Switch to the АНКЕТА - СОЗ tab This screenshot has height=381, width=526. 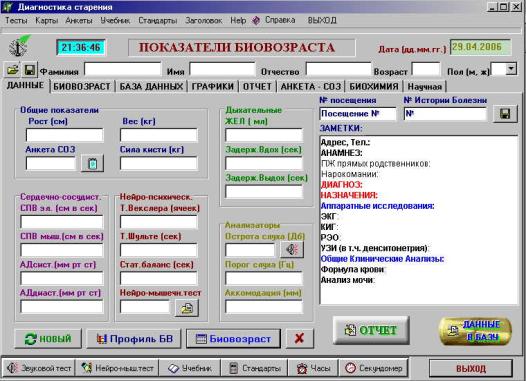tap(311, 87)
